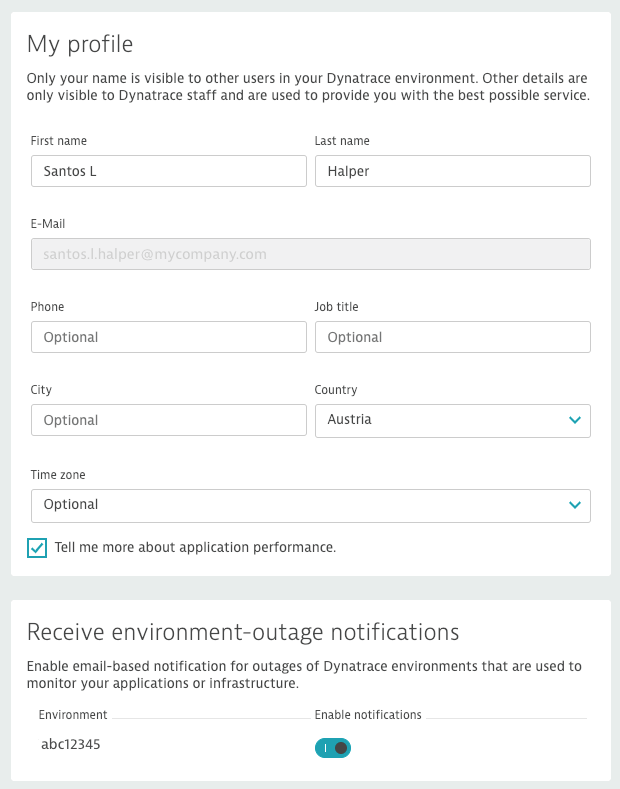Click the Environment column header
Viewport: 620px width, 789px height.
coord(73,715)
